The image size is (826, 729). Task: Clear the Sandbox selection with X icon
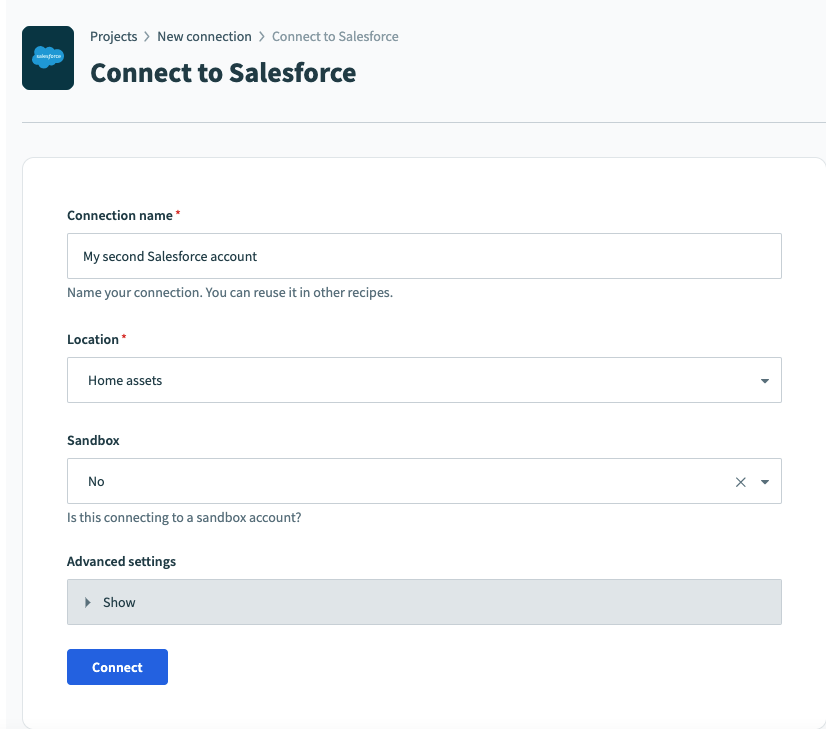tap(741, 482)
